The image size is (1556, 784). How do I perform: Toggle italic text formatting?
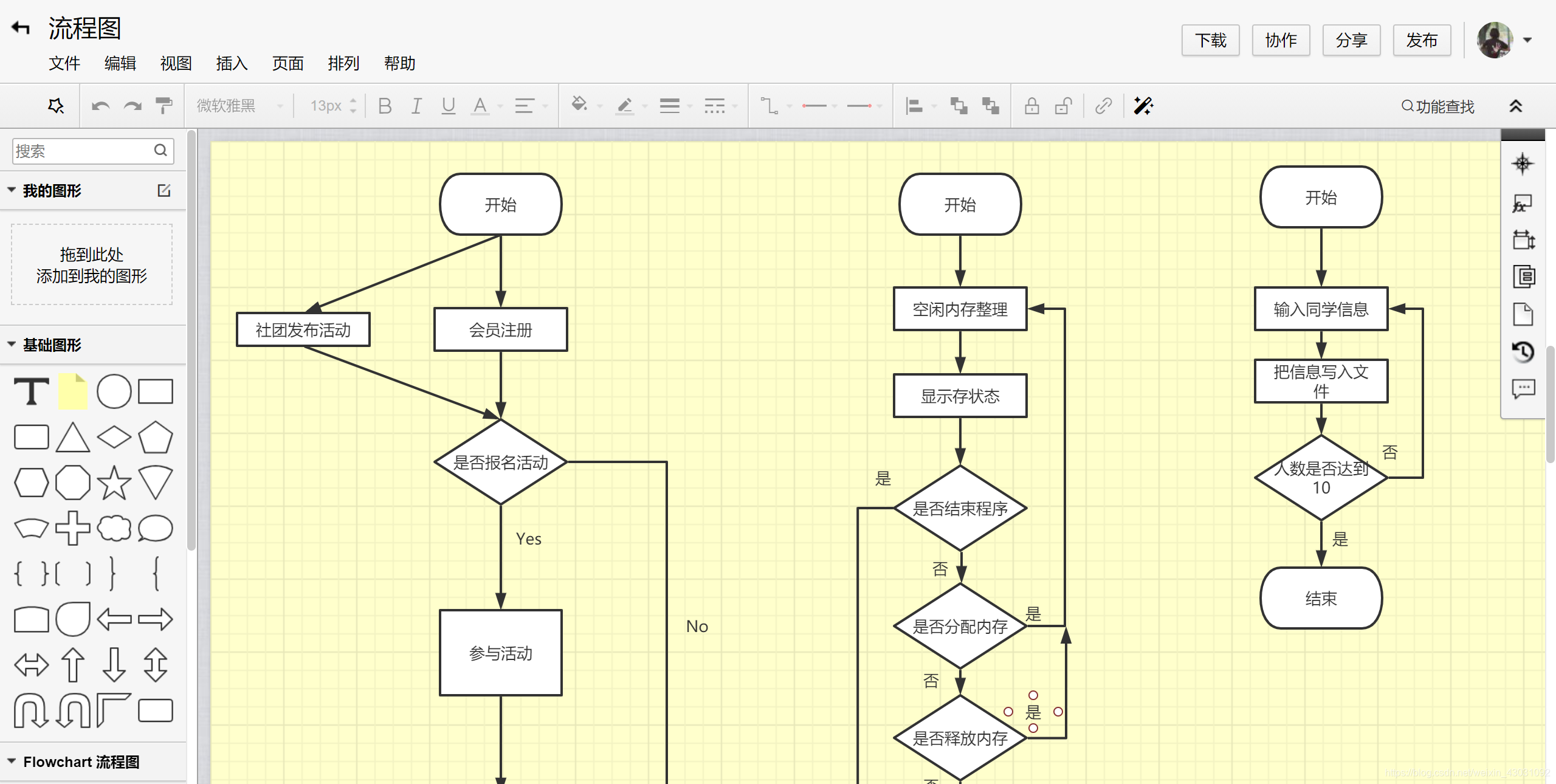(x=416, y=106)
